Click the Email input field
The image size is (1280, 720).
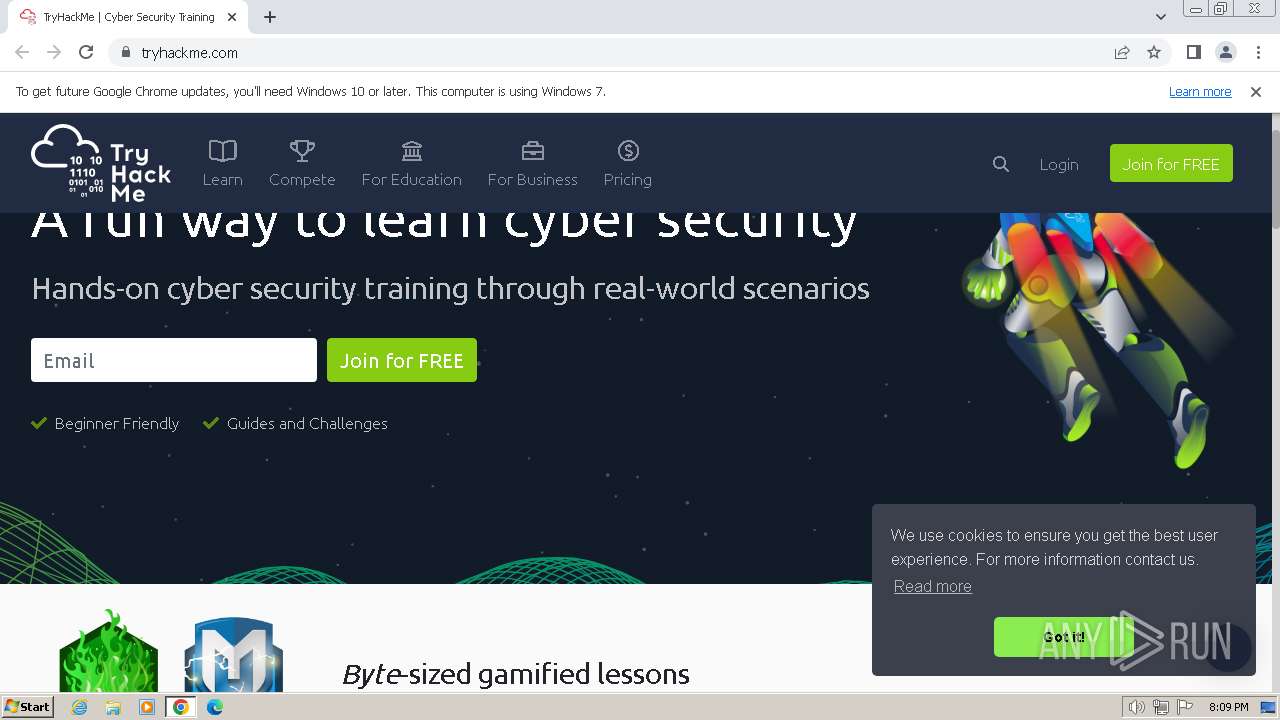(174, 360)
